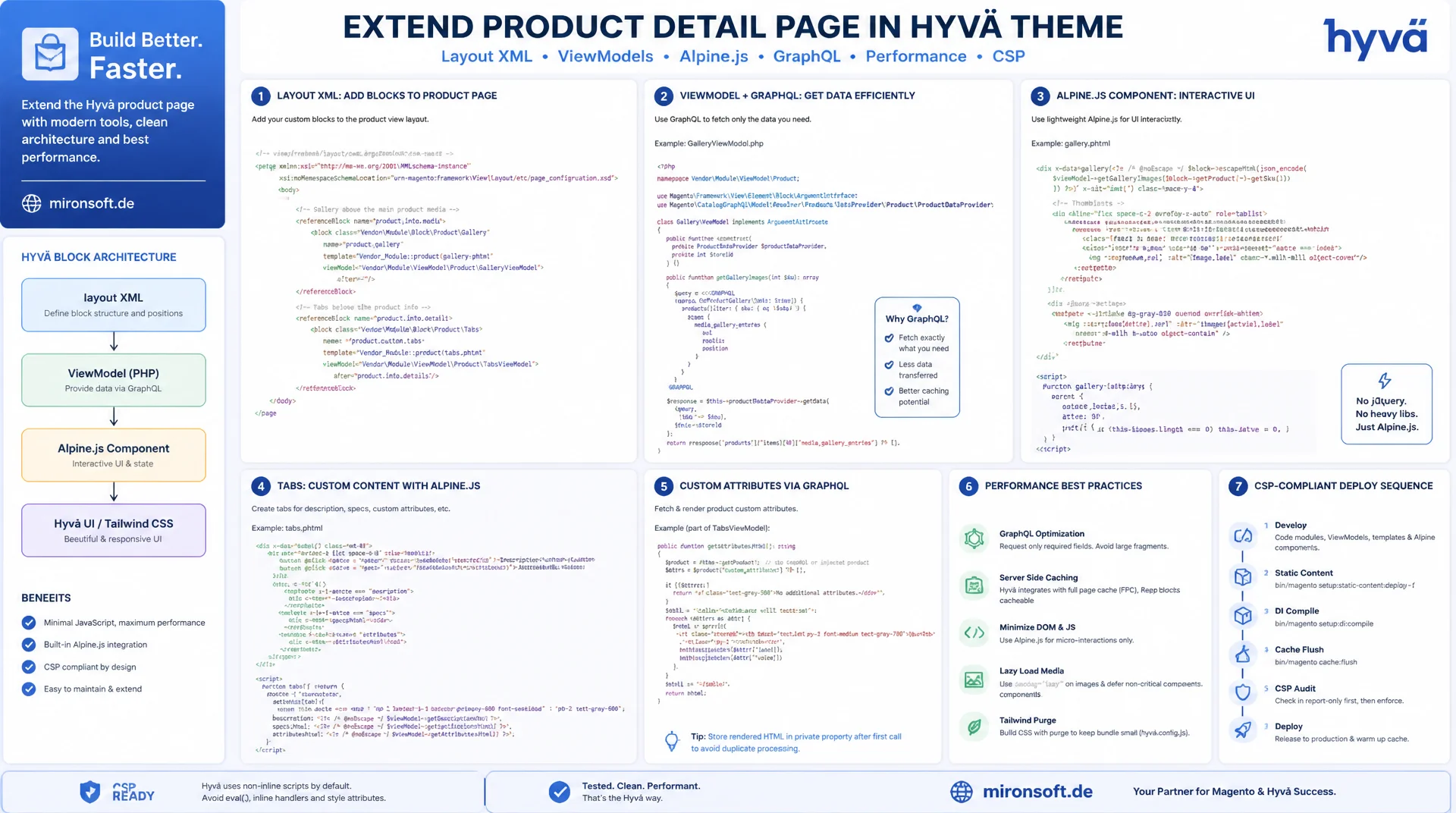Select the Layout XML topic in header
Screen dimensions: 1456x813
(487, 56)
